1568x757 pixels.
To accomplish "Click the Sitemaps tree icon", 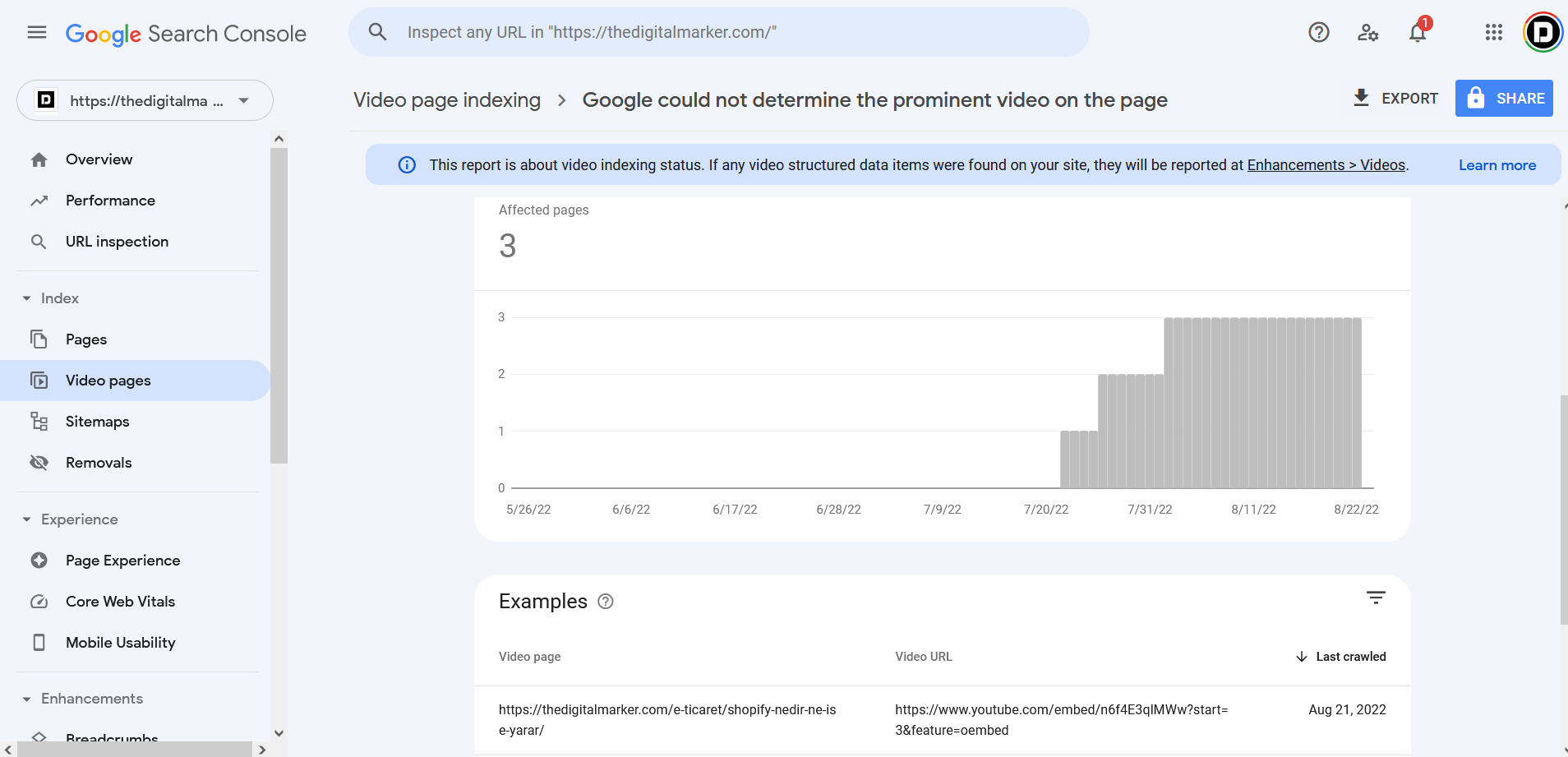I will 39,422.
